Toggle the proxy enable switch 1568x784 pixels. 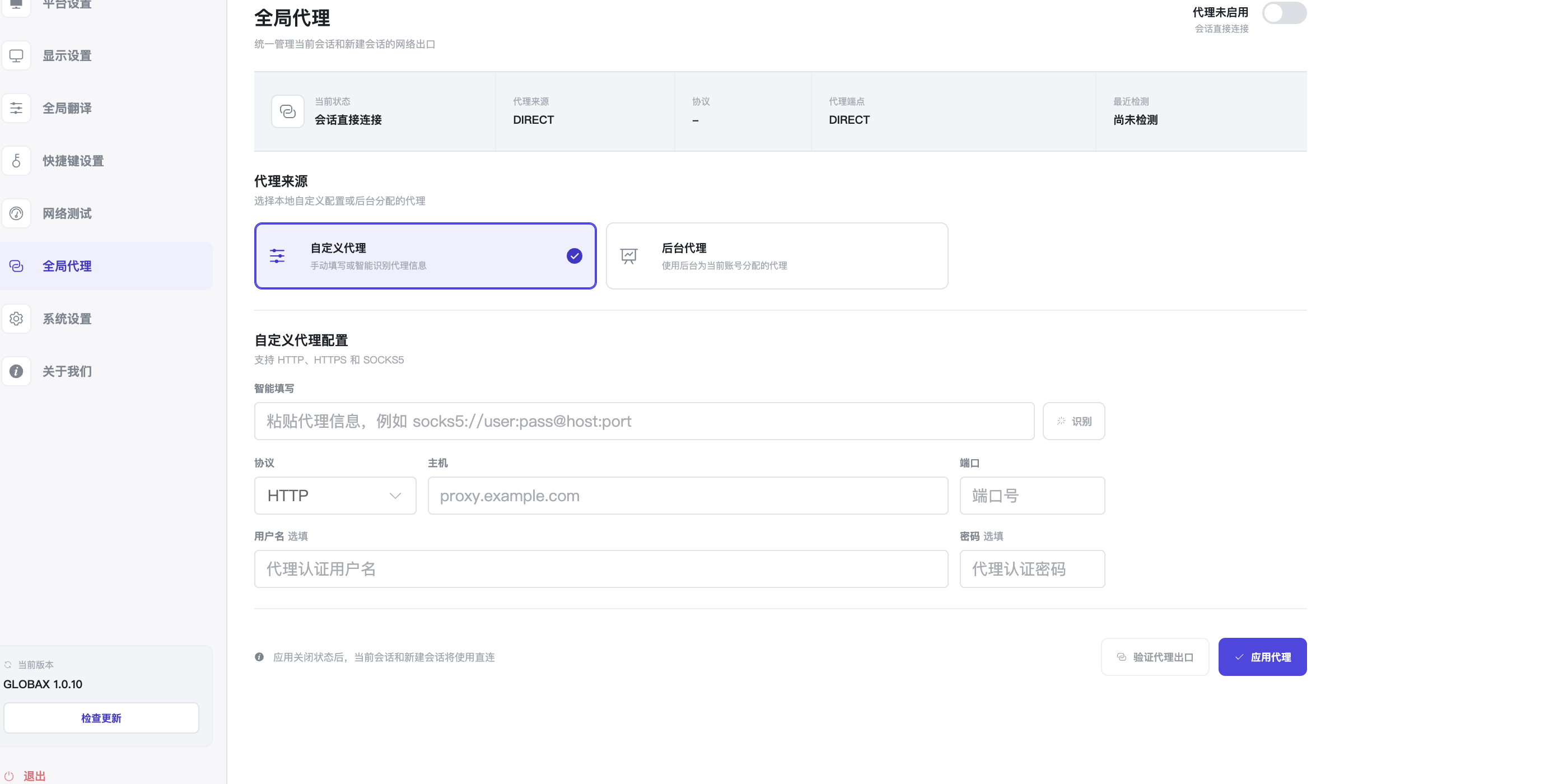pyautogui.click(x=1284, y=13)
